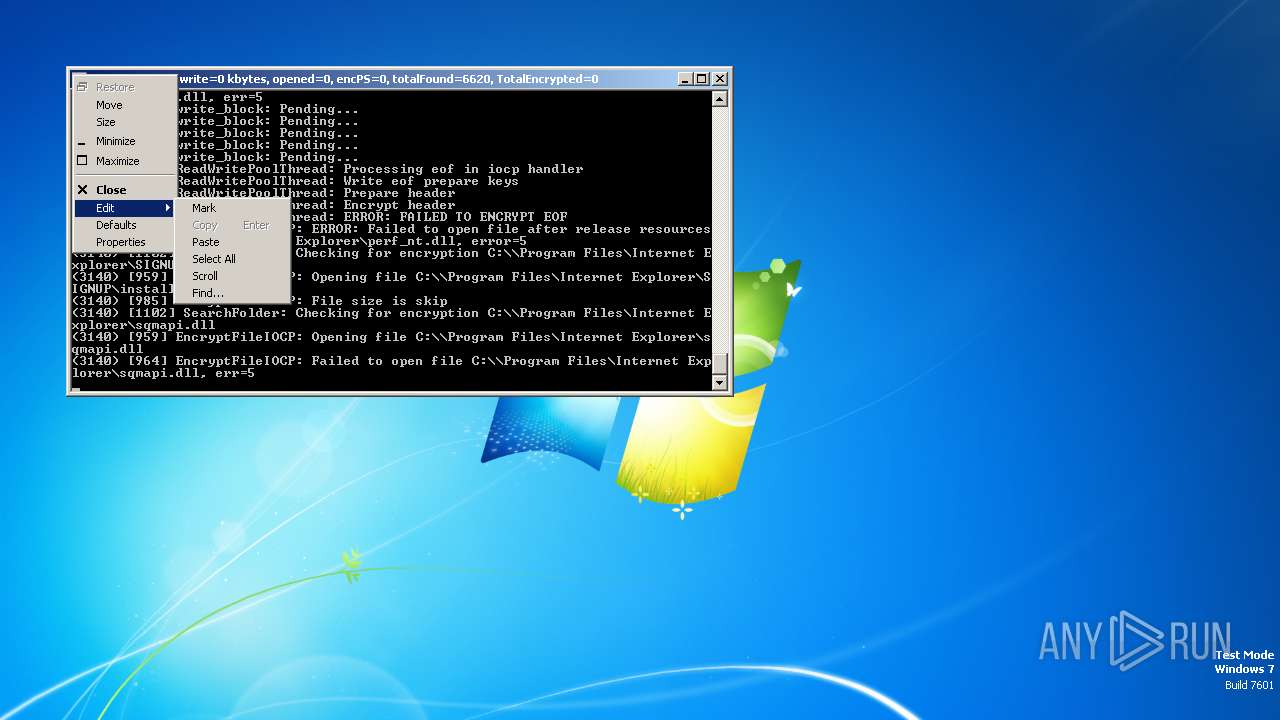Choose Maximize in the system menu
Screen dimensions: 1280x720
(x=124, y=160)
